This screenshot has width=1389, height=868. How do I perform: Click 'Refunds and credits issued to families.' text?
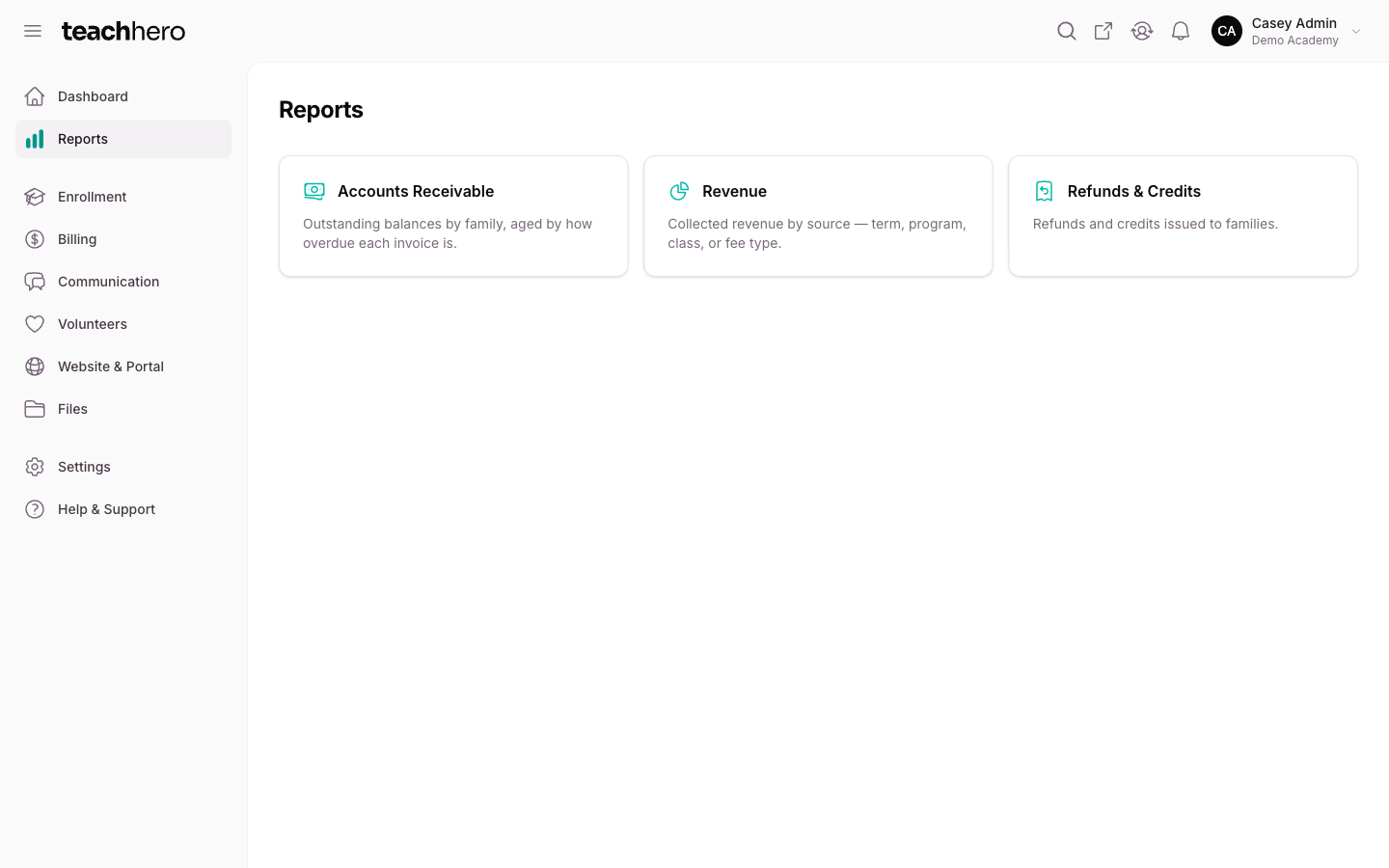1156,224
